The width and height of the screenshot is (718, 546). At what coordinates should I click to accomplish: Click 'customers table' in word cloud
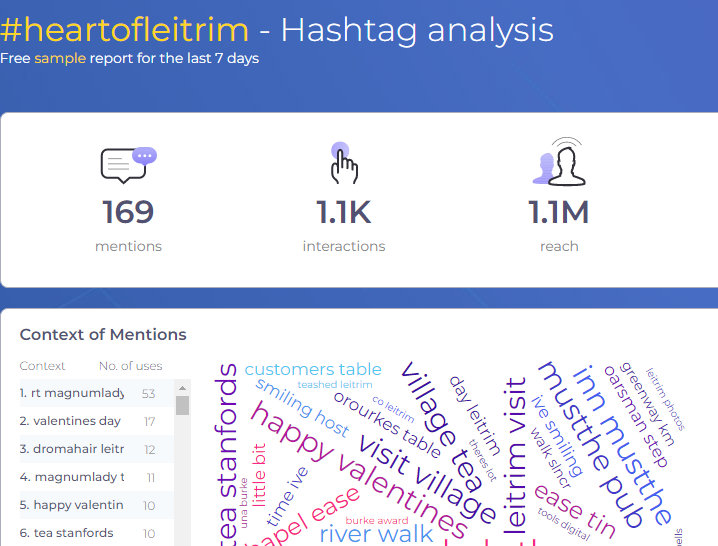[313, 369]
